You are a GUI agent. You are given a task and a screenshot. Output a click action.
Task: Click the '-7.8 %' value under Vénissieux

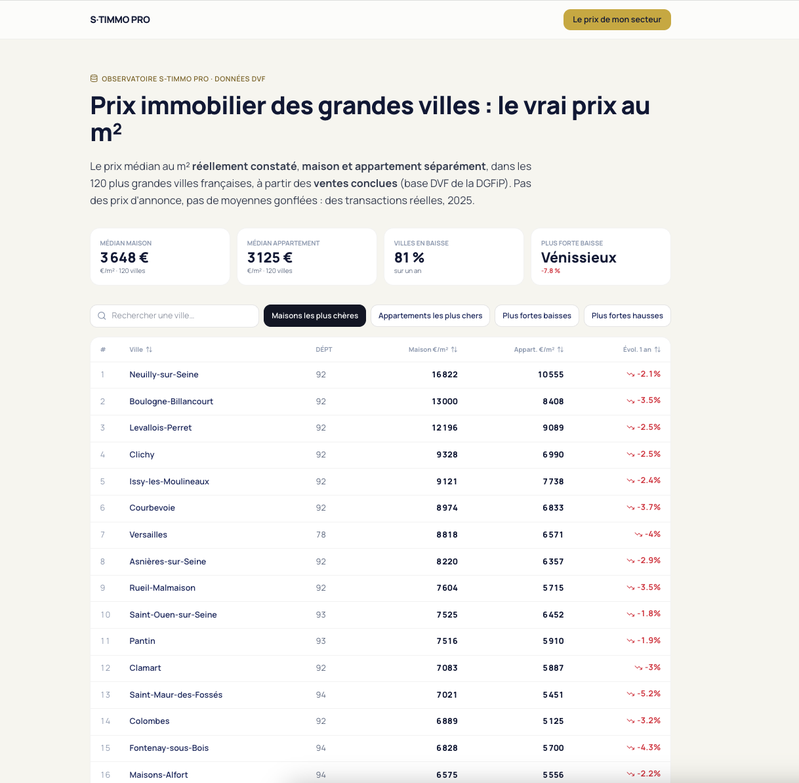coord(550,271)
